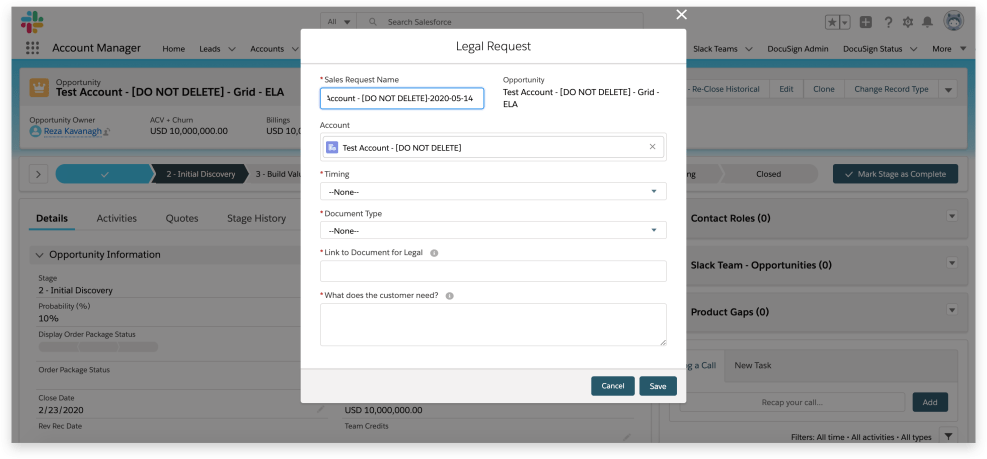Open the Accounts nav tab
This screenshot has width=987, height=459.
coord(267,48)
